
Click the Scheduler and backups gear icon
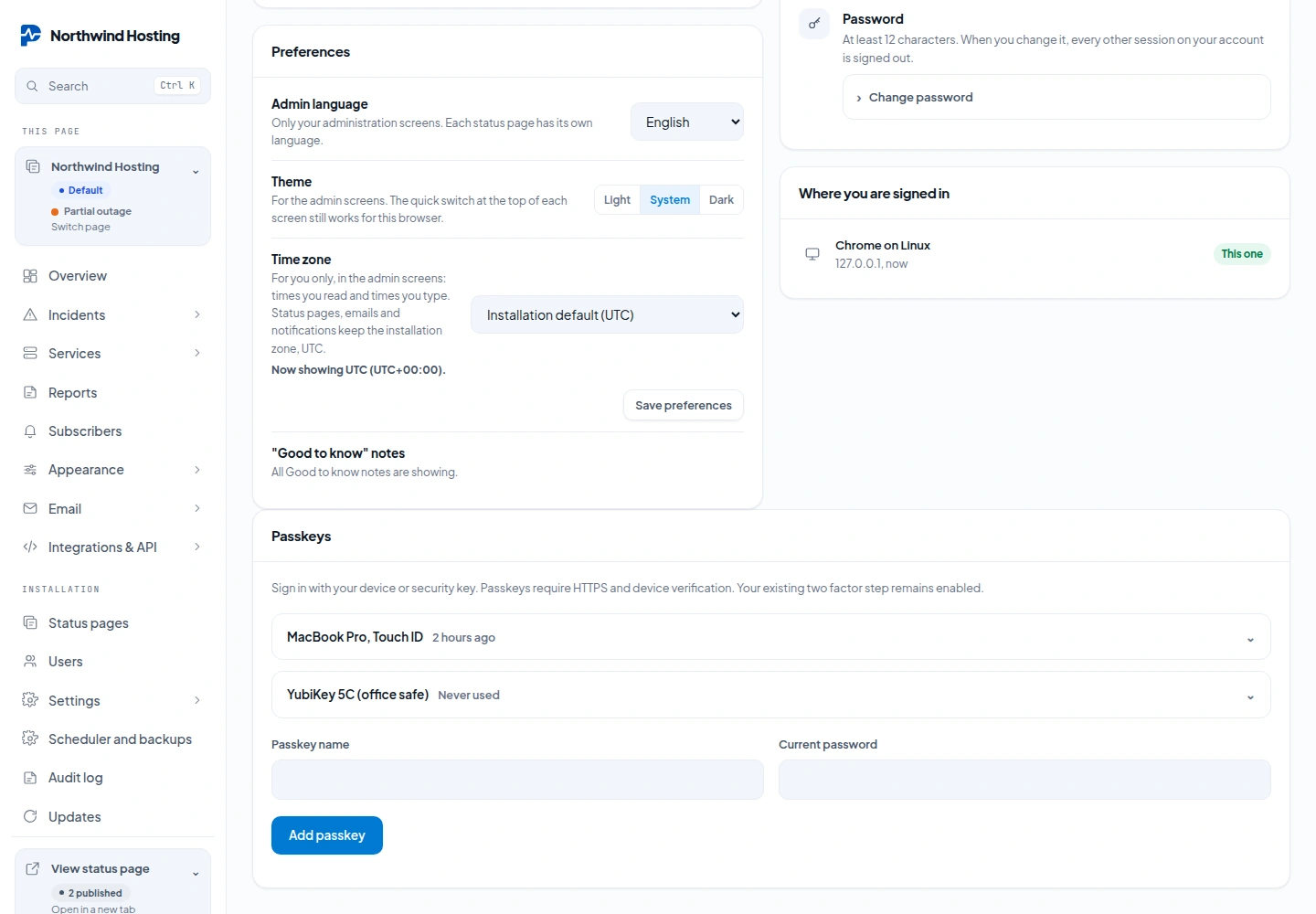tap(30, 739)
